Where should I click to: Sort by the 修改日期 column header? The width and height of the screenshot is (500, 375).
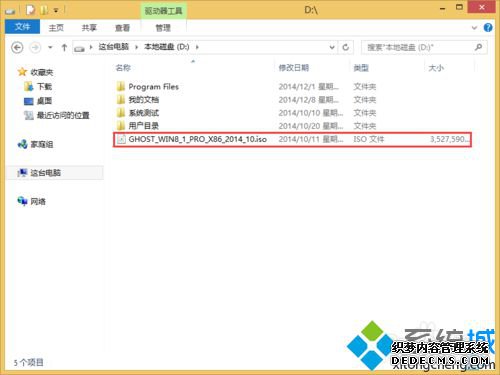294,68
